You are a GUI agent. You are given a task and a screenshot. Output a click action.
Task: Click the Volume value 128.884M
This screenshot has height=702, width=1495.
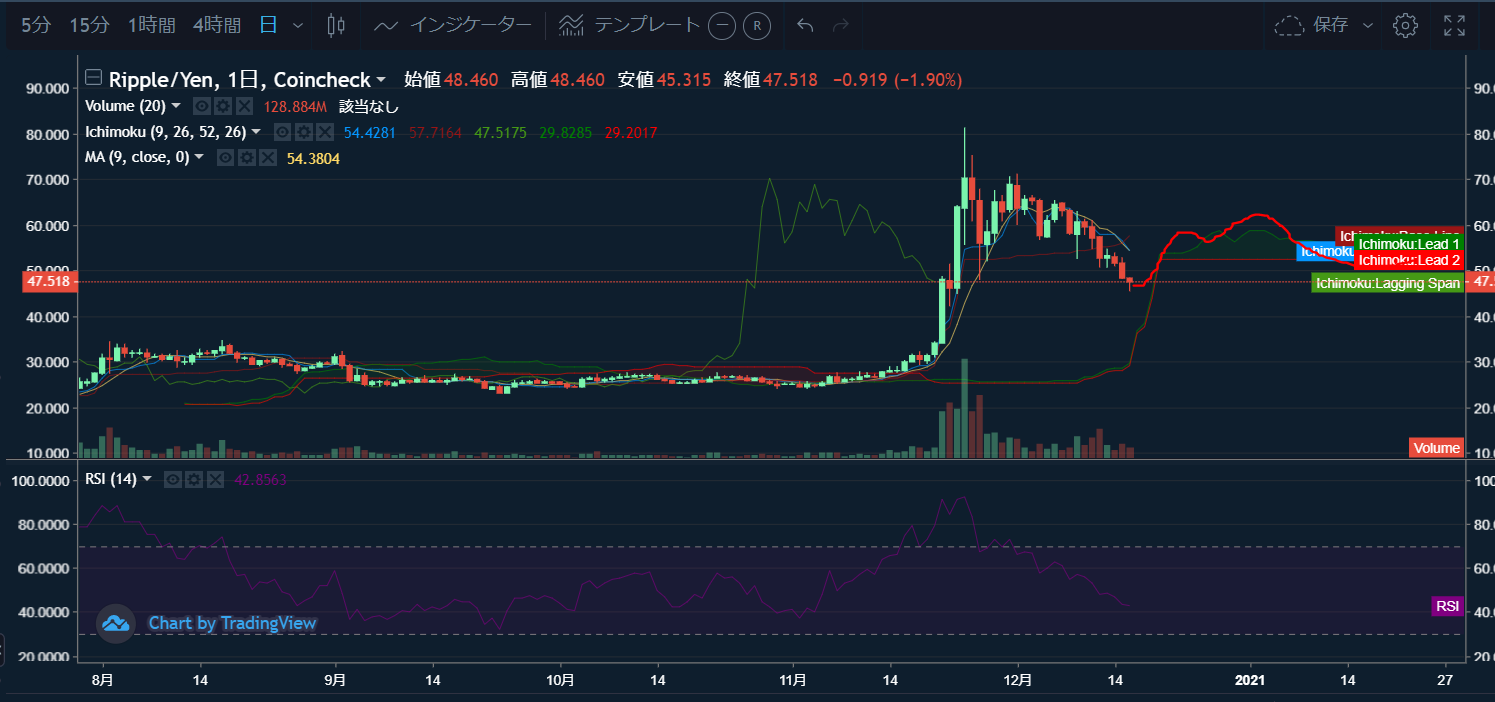point(295,106)
